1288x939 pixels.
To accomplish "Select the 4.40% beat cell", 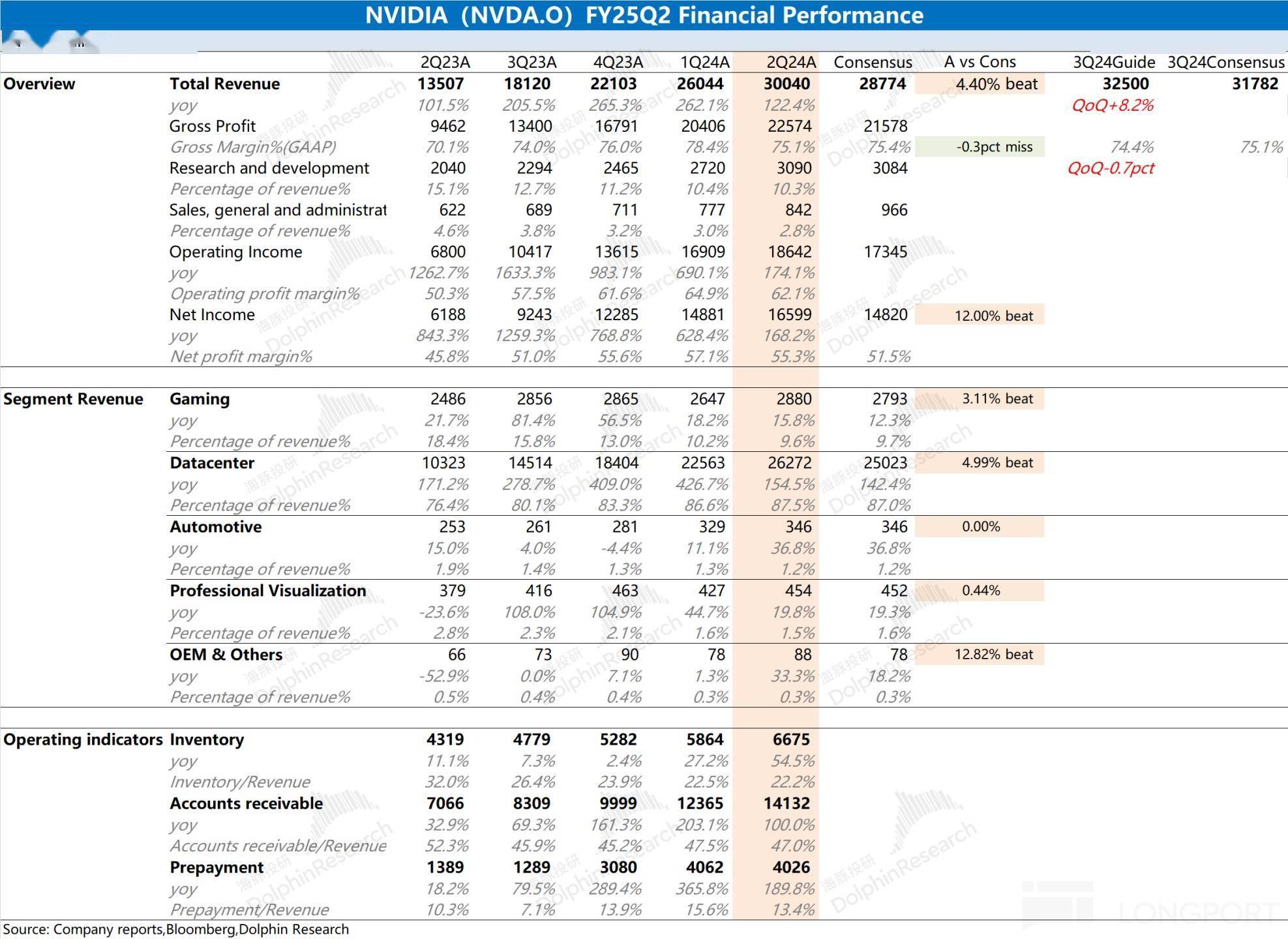I will click(980, 83).
